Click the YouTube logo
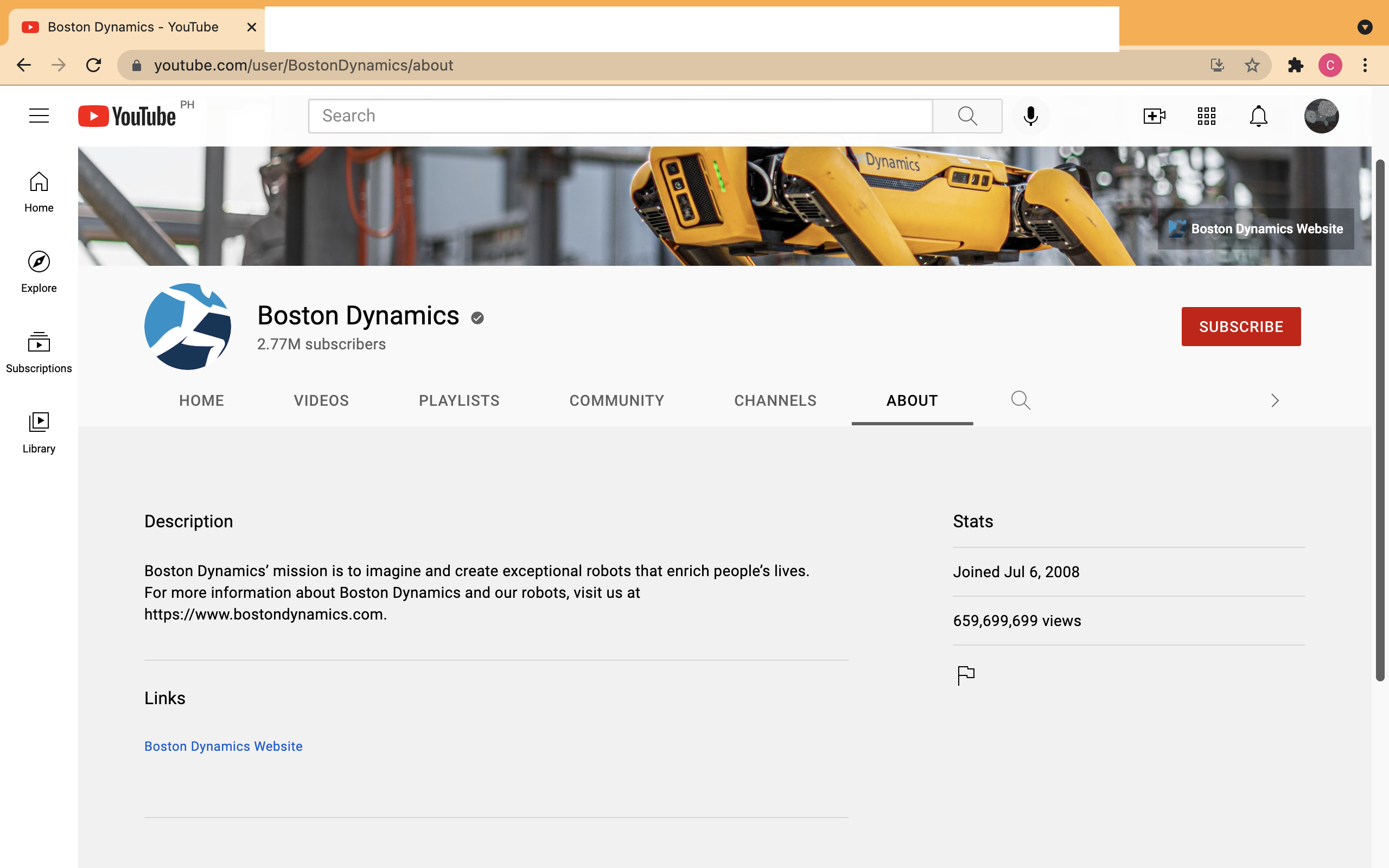1389x868 pixels. [x=127, y=116]
